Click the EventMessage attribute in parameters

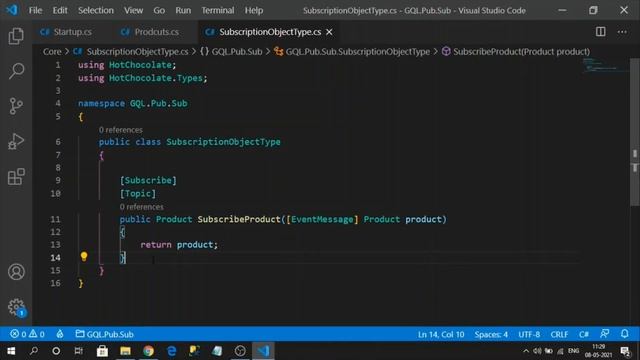pos(322,219)
